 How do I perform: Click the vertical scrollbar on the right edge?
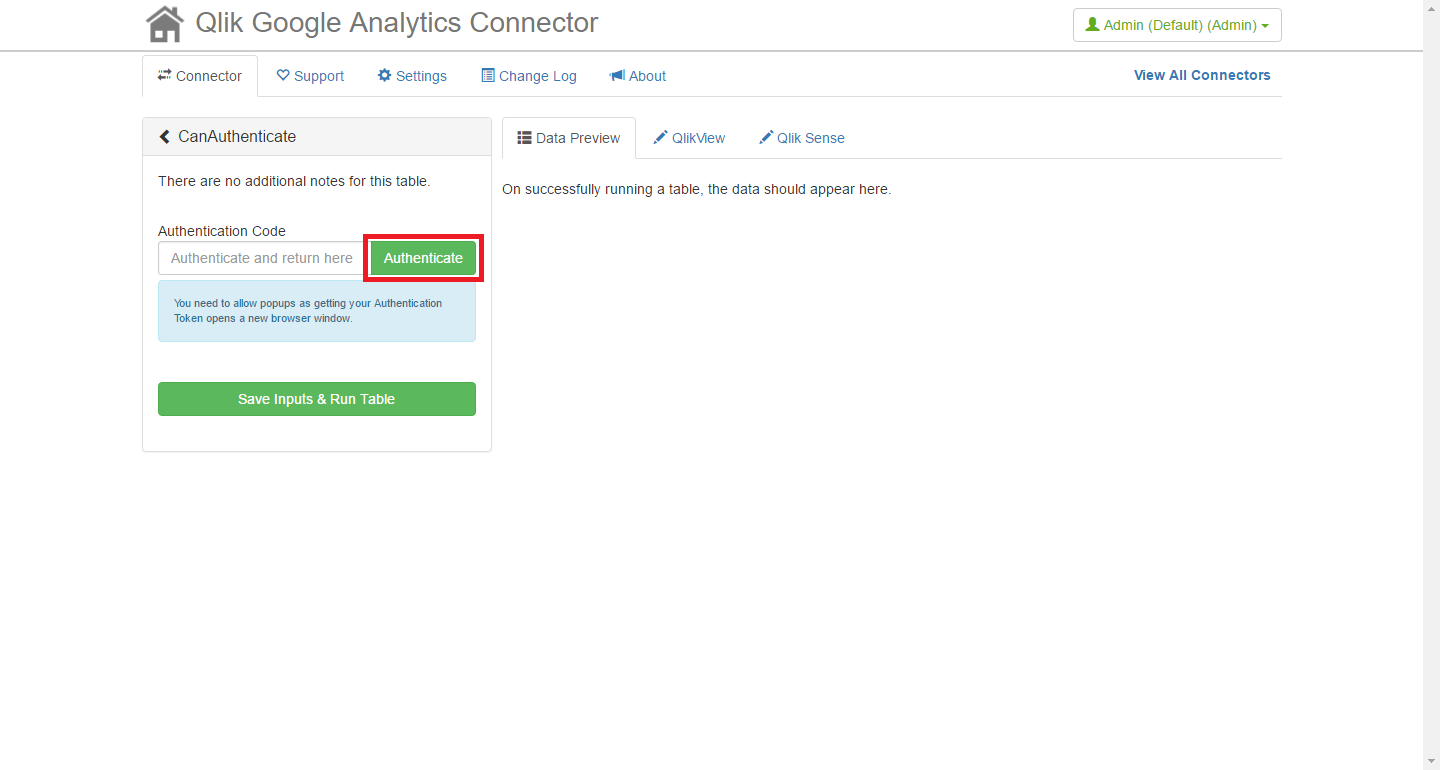[x=1431, y=385]
